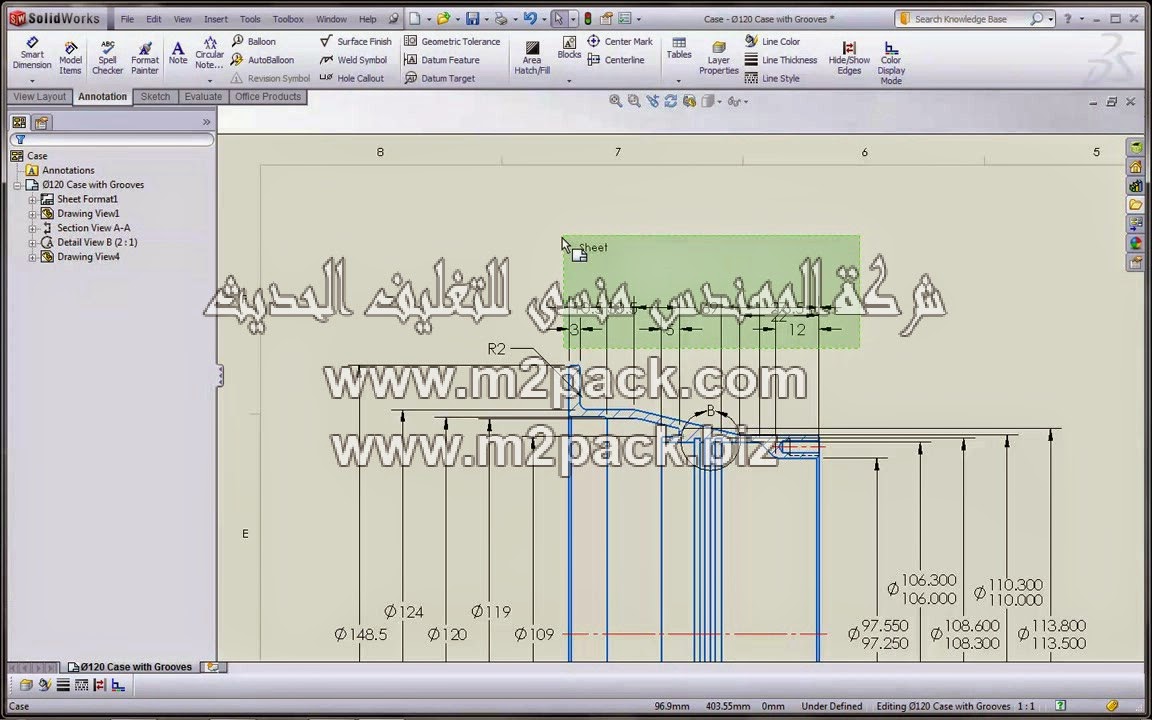1152x720 pixels.
Task: Open the Insert menu
Action: click(215, 19)
